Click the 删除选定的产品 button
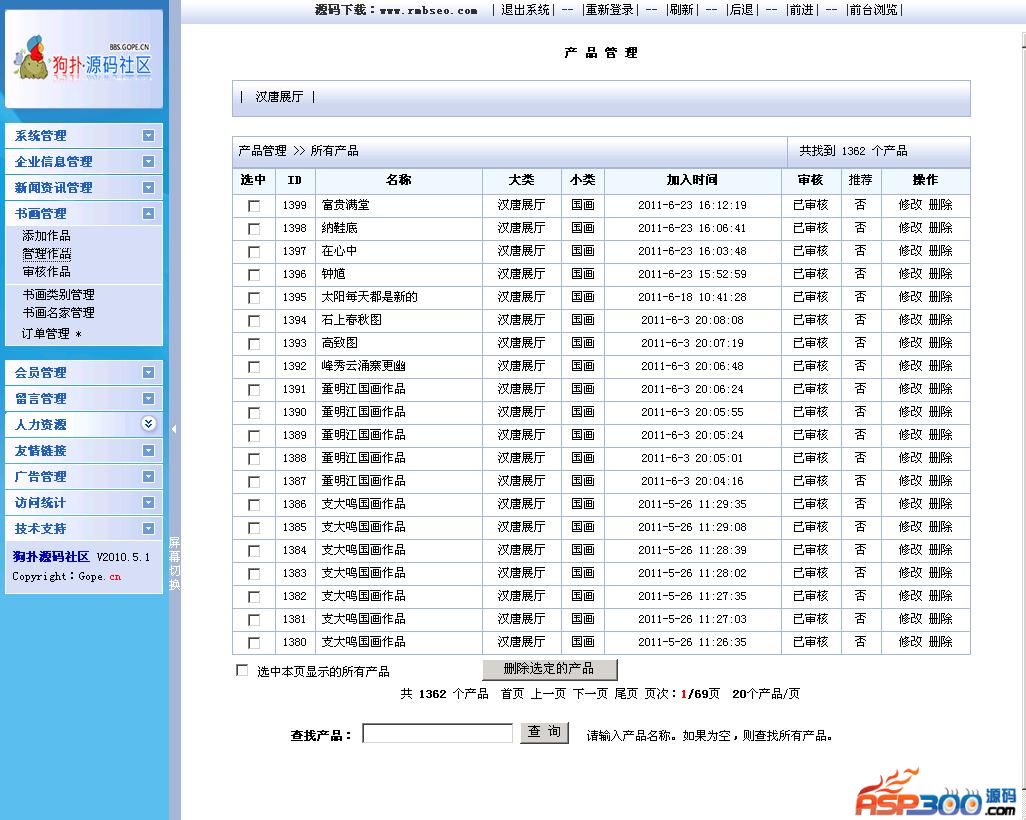The height and width of the screenshot is (820, 1026). click(x=550, y=669)
